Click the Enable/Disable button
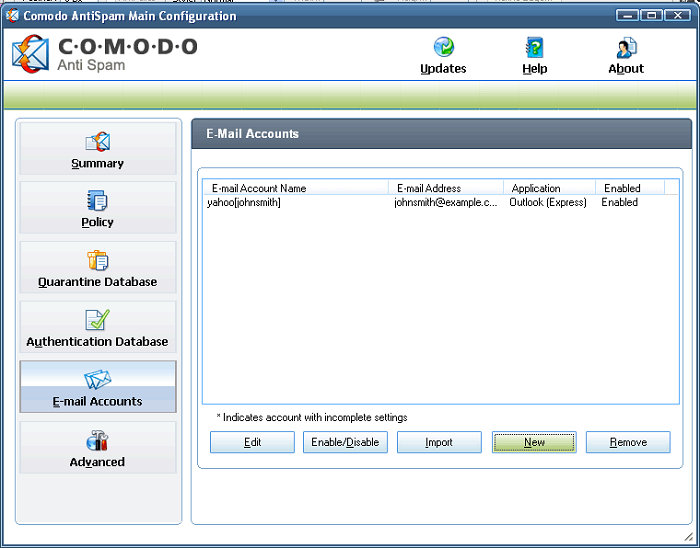Image resolution: width=700 pixels, height=548 pixels. (345, 442)
